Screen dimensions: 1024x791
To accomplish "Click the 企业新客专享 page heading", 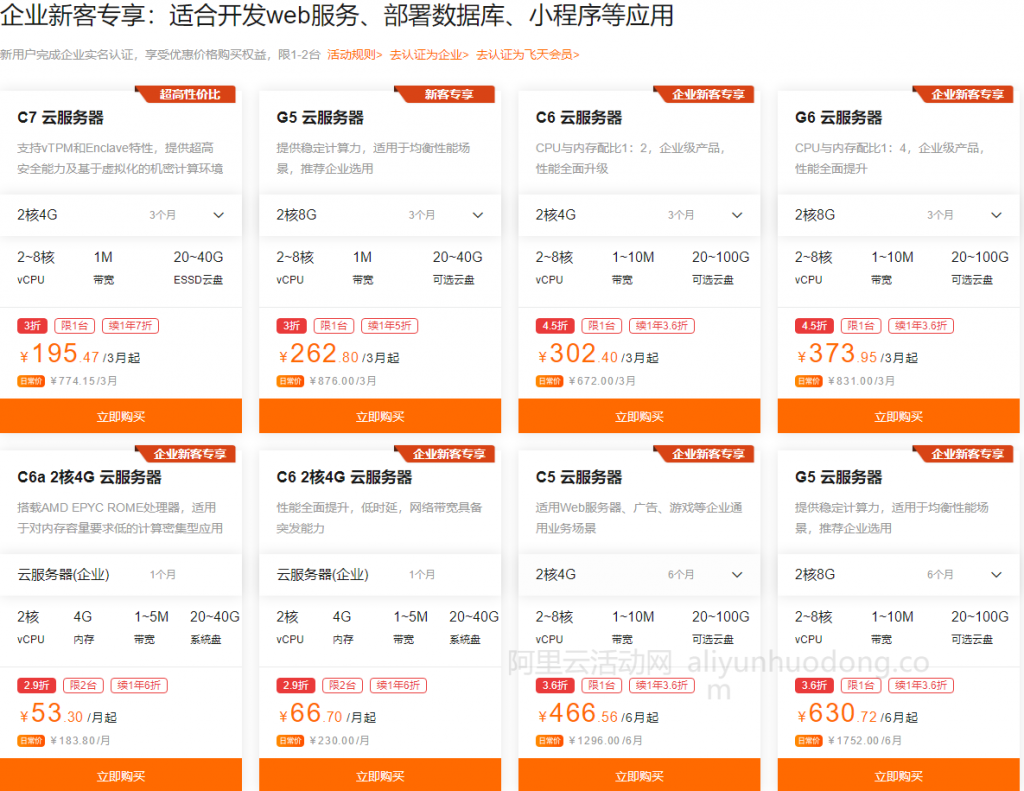I will [x=337, y=15].
